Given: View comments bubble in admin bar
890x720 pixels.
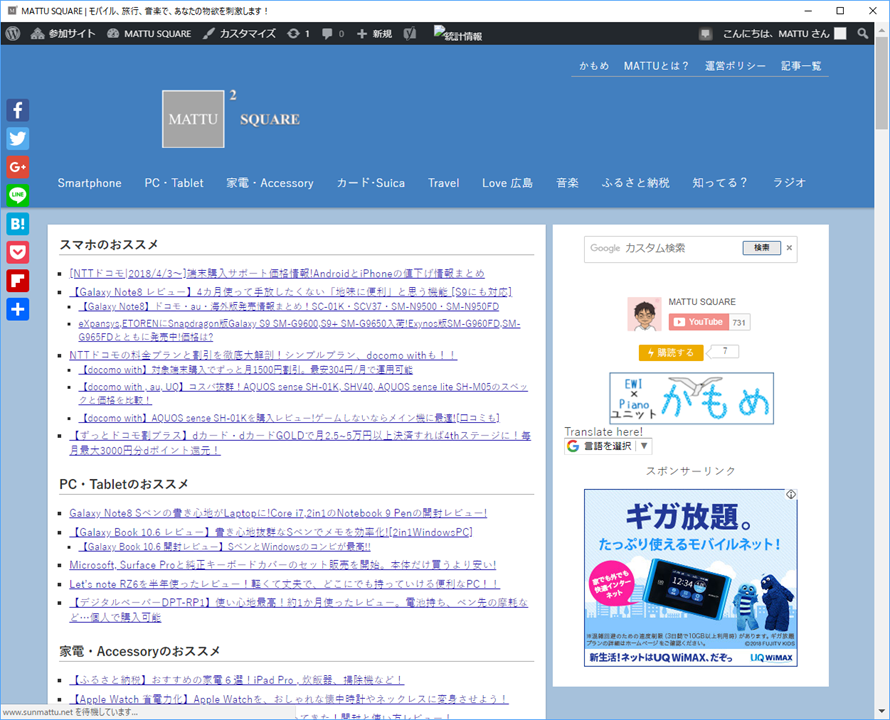Looking at the screenshot, I should coord(333,34).
